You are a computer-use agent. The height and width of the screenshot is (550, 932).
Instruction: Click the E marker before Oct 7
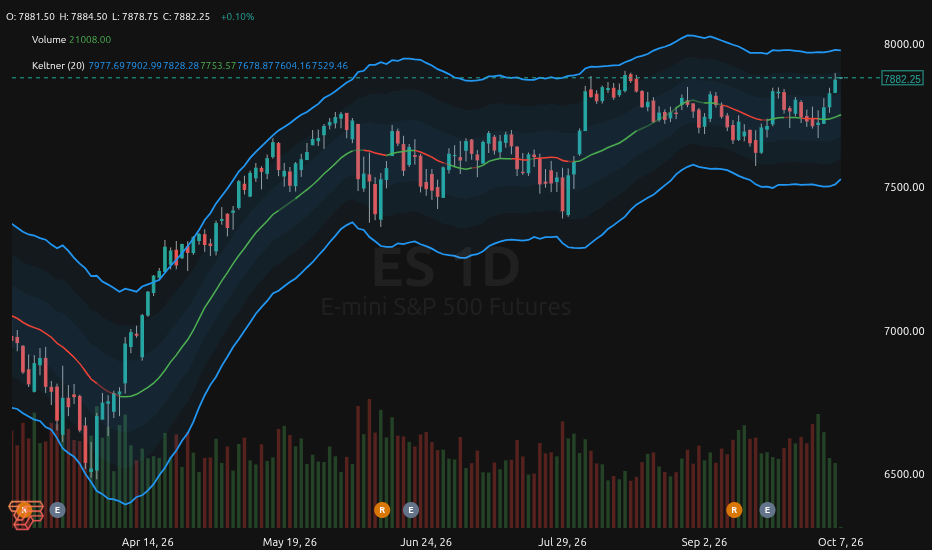click(x=767, y=510)
